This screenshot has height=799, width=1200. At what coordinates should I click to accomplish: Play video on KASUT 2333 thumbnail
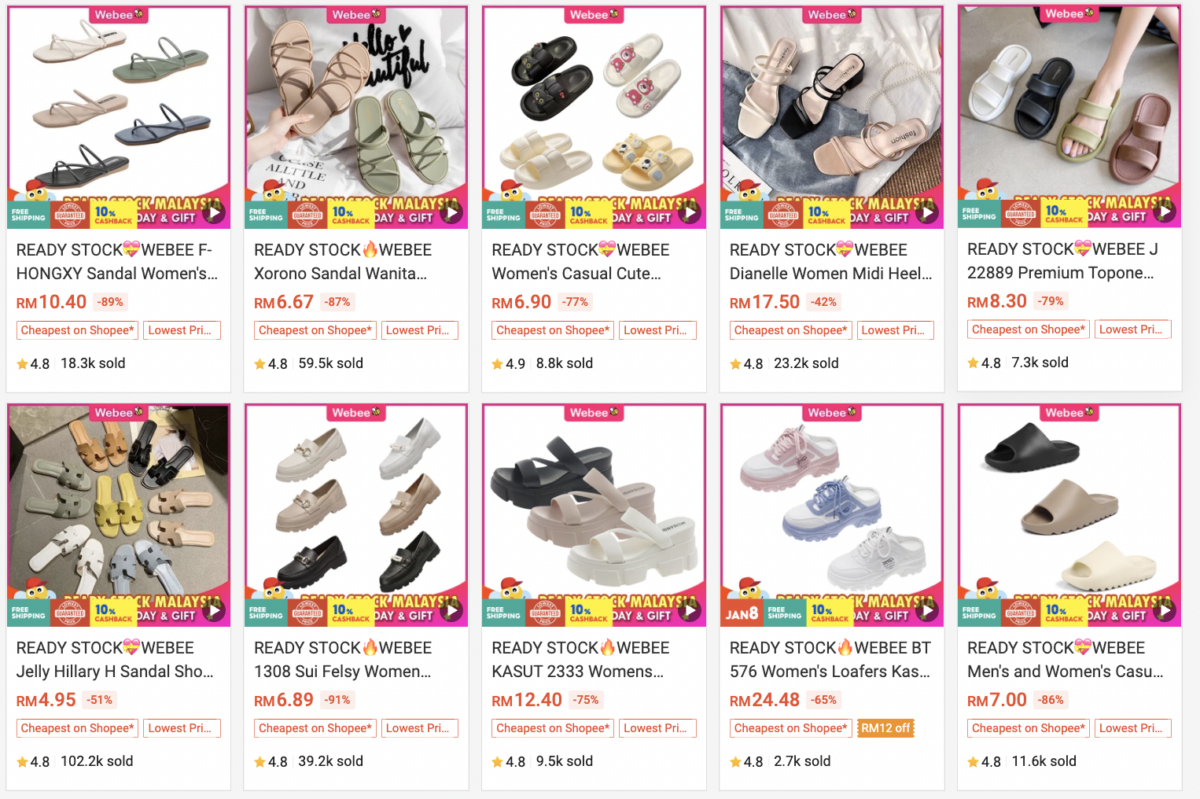click(689, 610)
